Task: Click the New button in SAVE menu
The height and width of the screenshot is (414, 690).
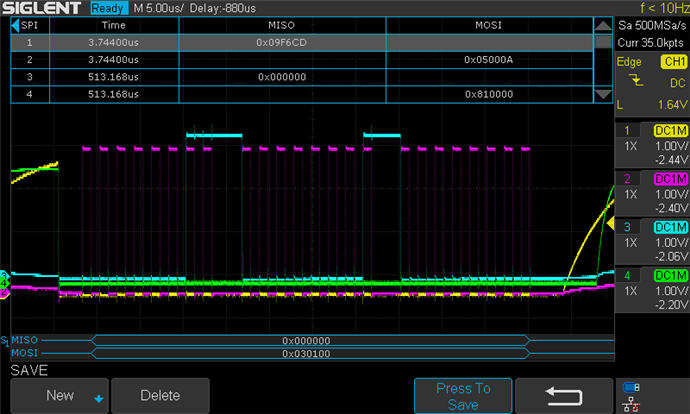Action: [x=59, y=396]
